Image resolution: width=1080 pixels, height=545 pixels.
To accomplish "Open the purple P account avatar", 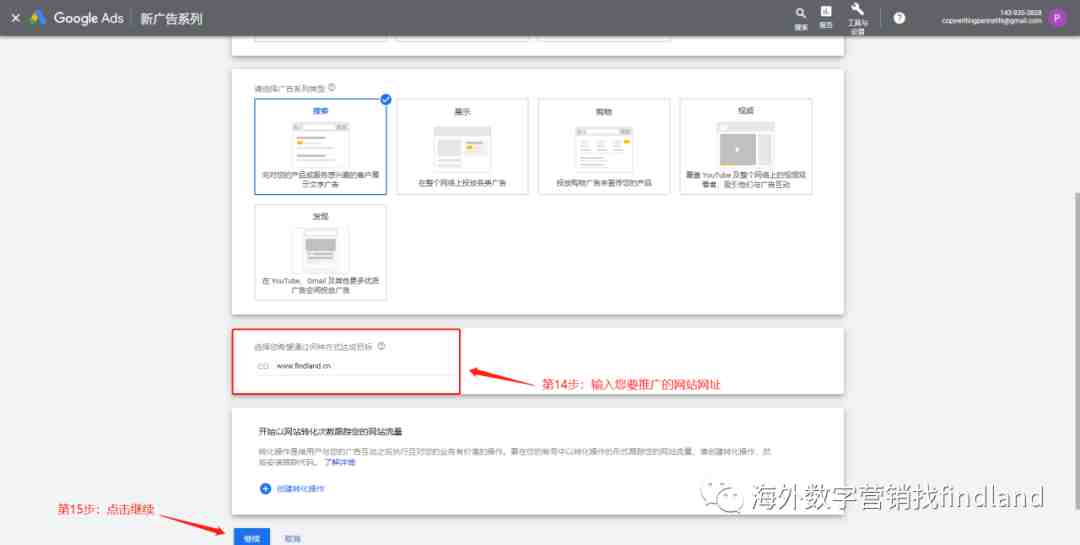I will (x=1057, y=18).
